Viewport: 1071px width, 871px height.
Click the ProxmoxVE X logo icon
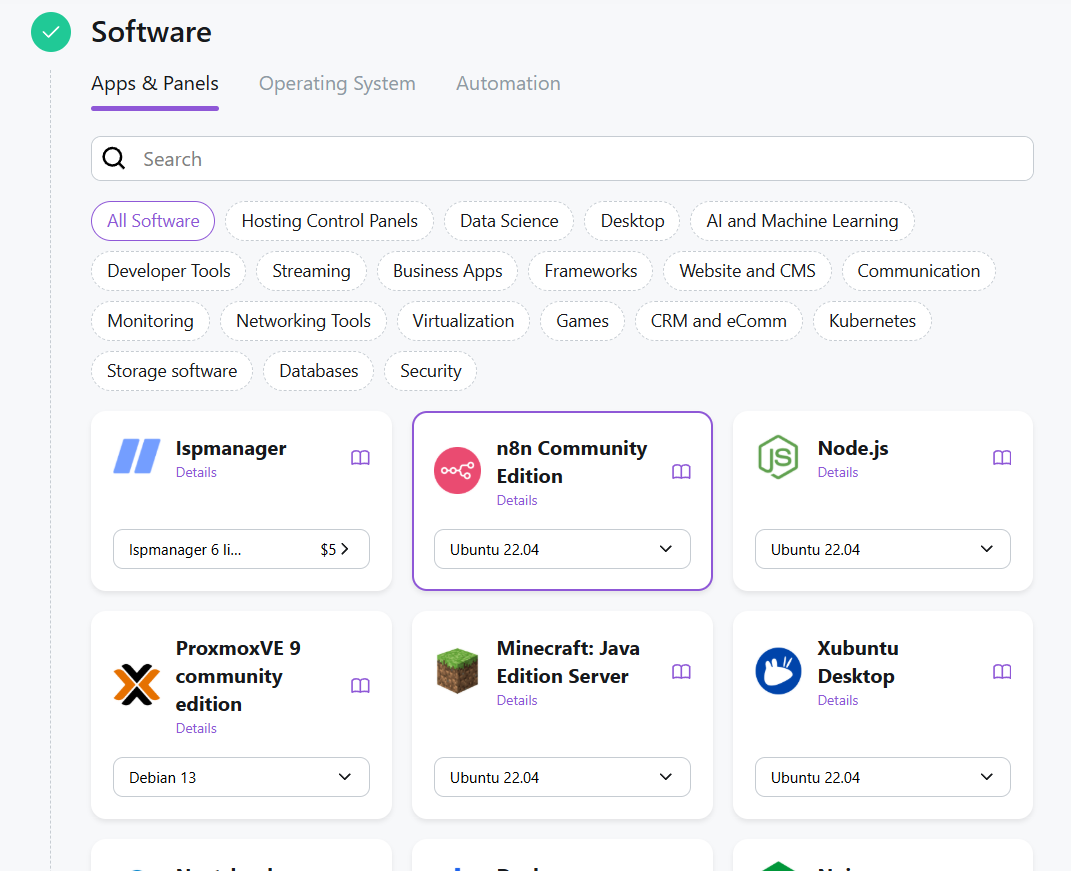[x=137, y=685]
